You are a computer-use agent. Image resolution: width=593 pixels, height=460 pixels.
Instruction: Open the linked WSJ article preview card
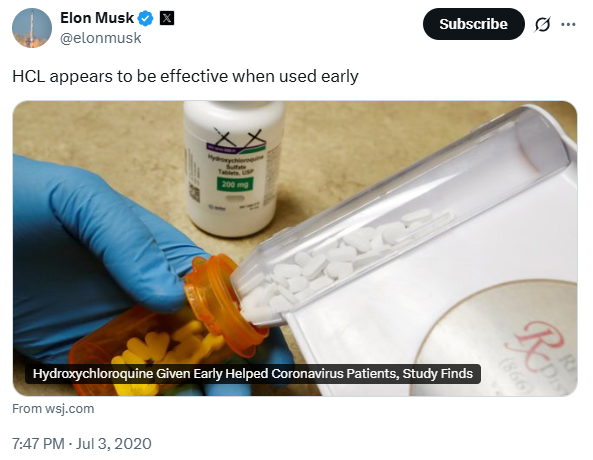click(295, 249)
